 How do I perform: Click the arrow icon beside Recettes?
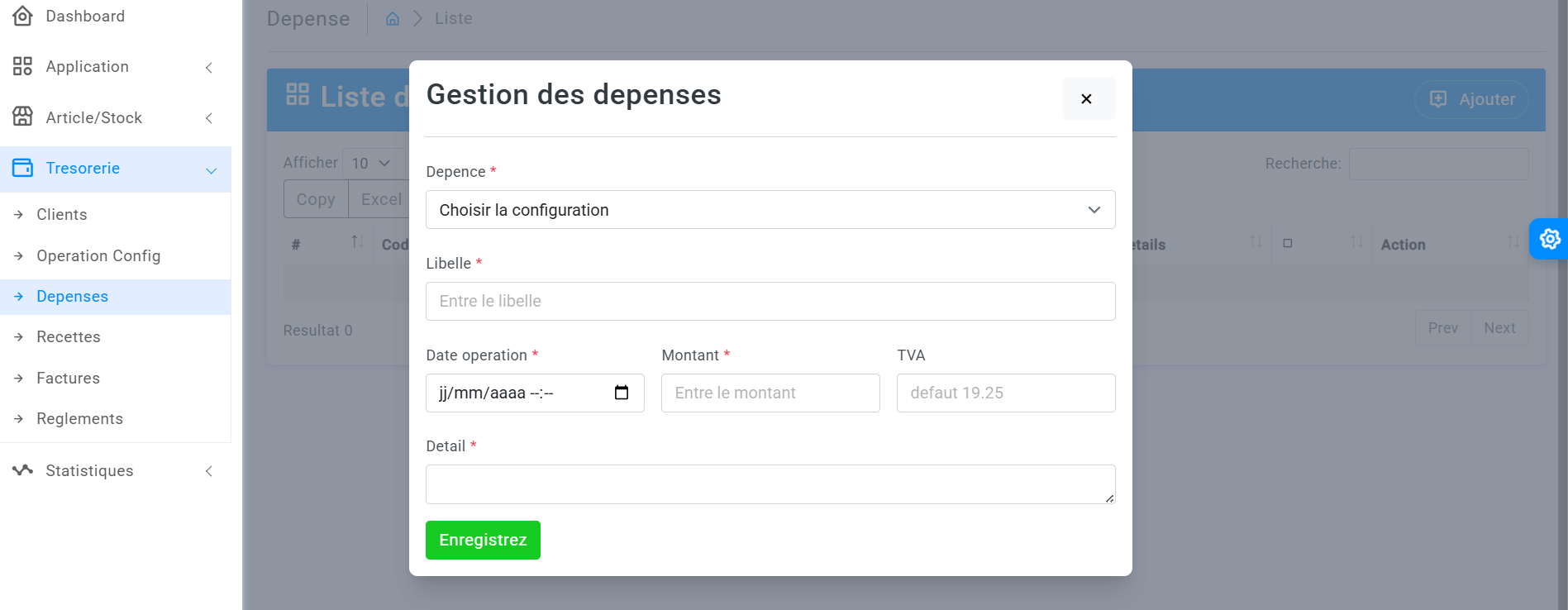(18, 337)
